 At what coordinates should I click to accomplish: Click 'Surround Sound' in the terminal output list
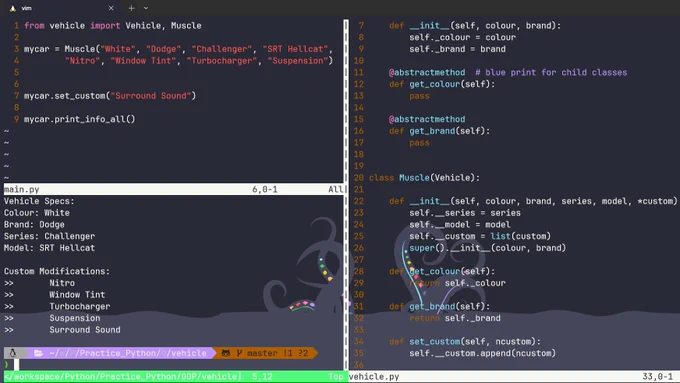tap(85, 330)
